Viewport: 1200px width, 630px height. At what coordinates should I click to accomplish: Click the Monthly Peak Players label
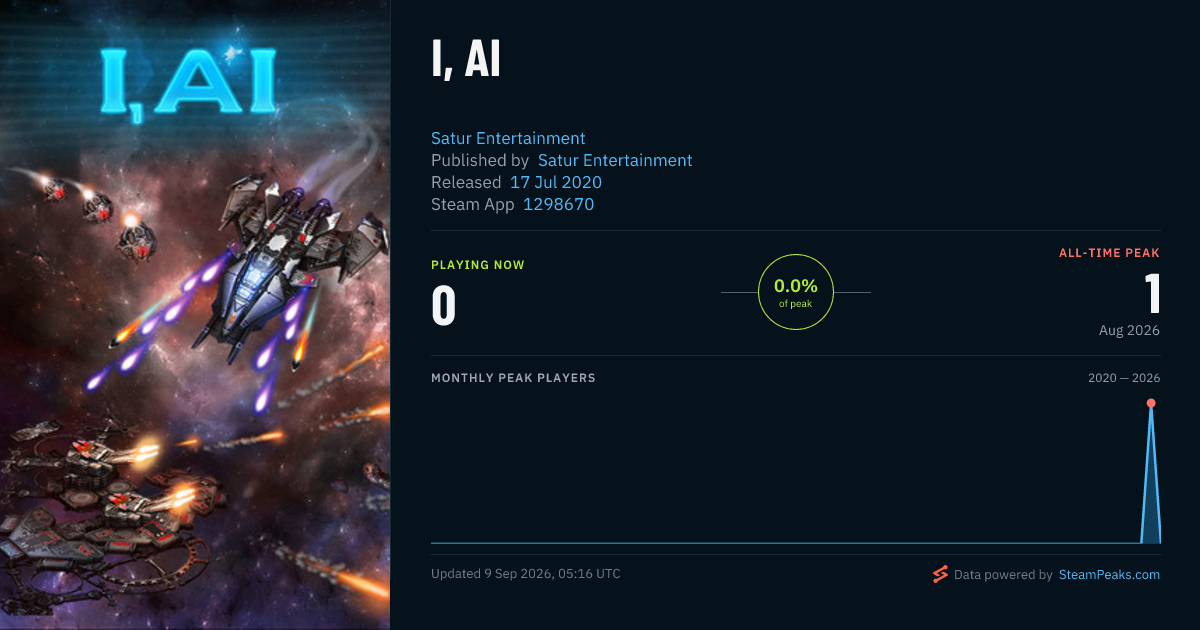[x=513, y=378]
